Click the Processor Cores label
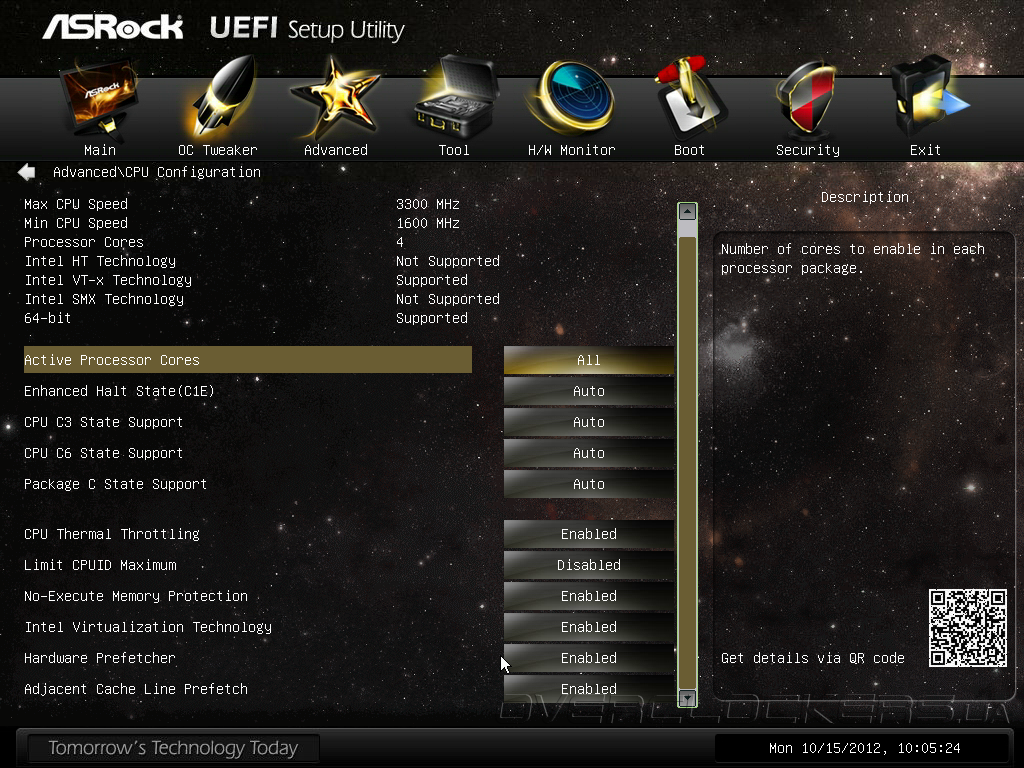1024x768 pixels. click(84, 242)
